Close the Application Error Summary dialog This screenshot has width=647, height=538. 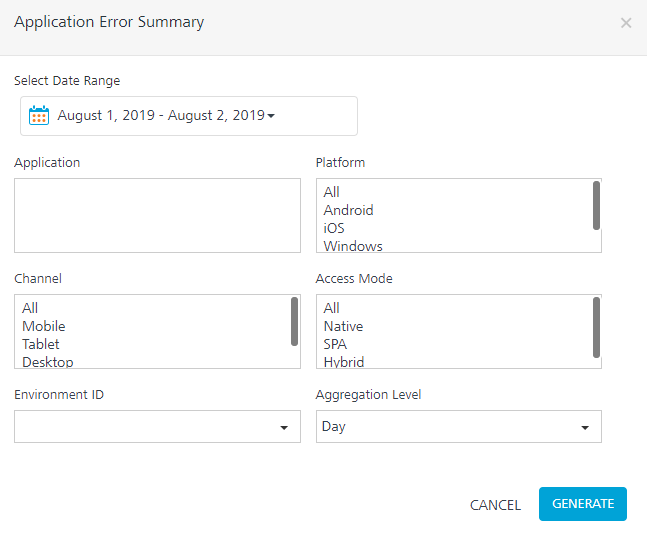626,23
